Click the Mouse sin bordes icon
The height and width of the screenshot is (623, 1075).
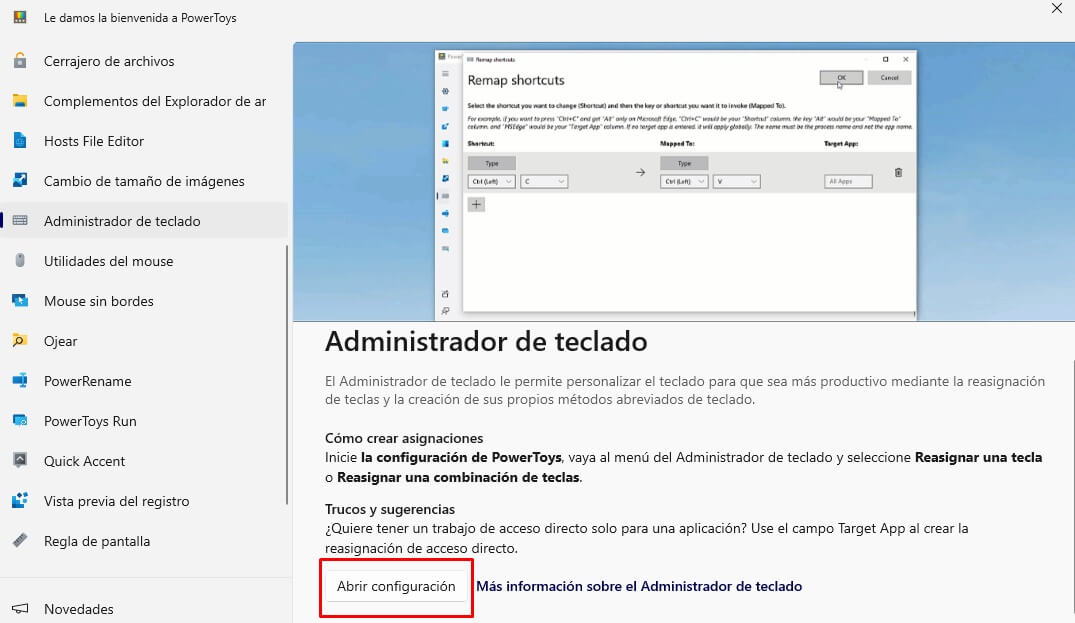(20, 300)
